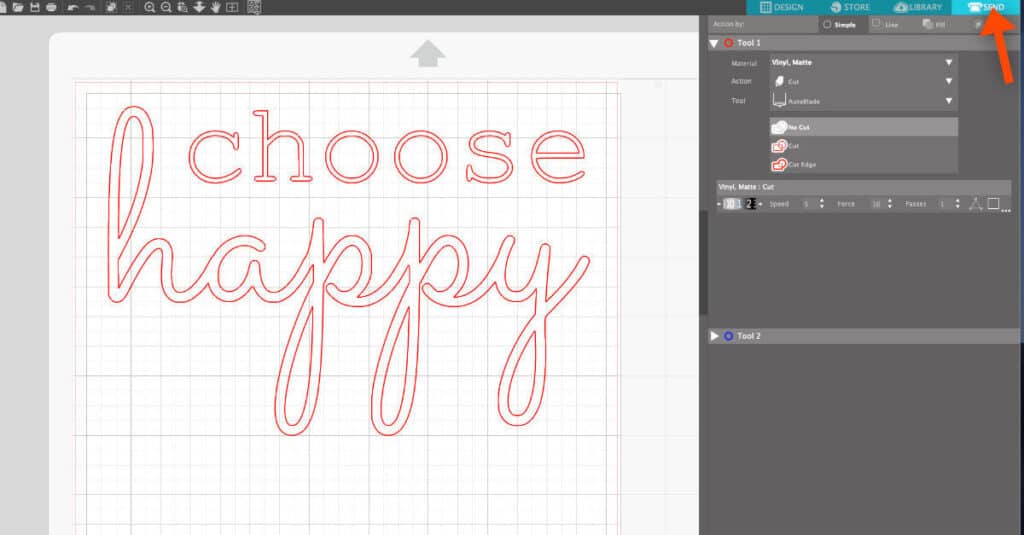The width and height of the screenshot is (1024, 535).
Task: Select the zoom-to-selection tool
Action: [183, 7]
